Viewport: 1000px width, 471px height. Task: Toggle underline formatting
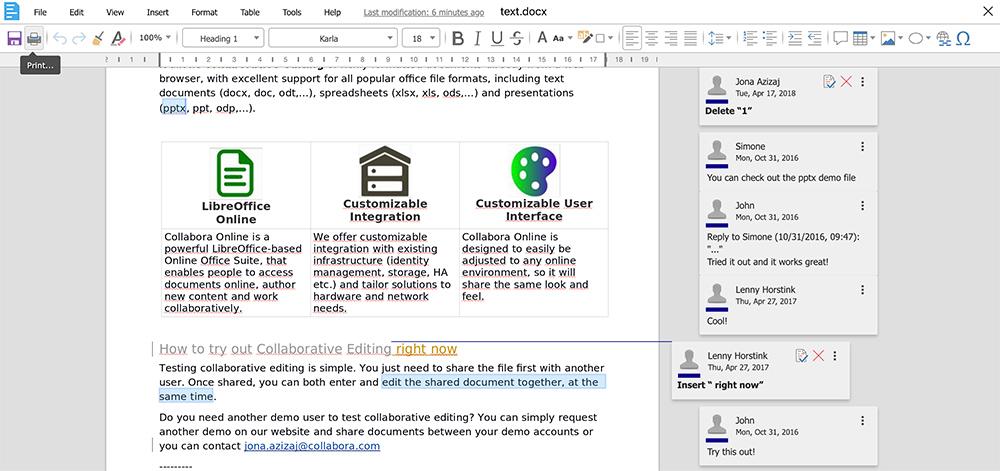497,38
